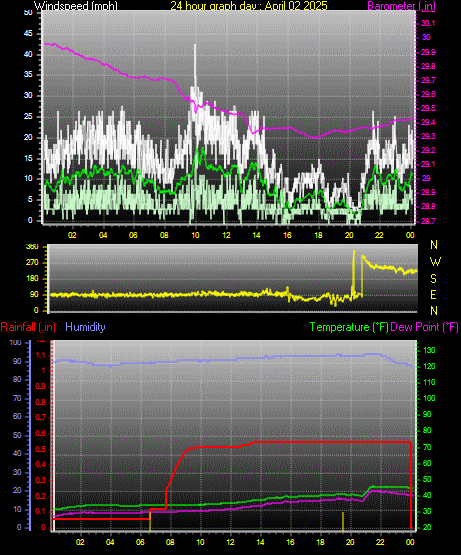The height and width of the screenshot is (555, 461).
Task: Click the Temperature (°F) legend label
Action: 349,327
